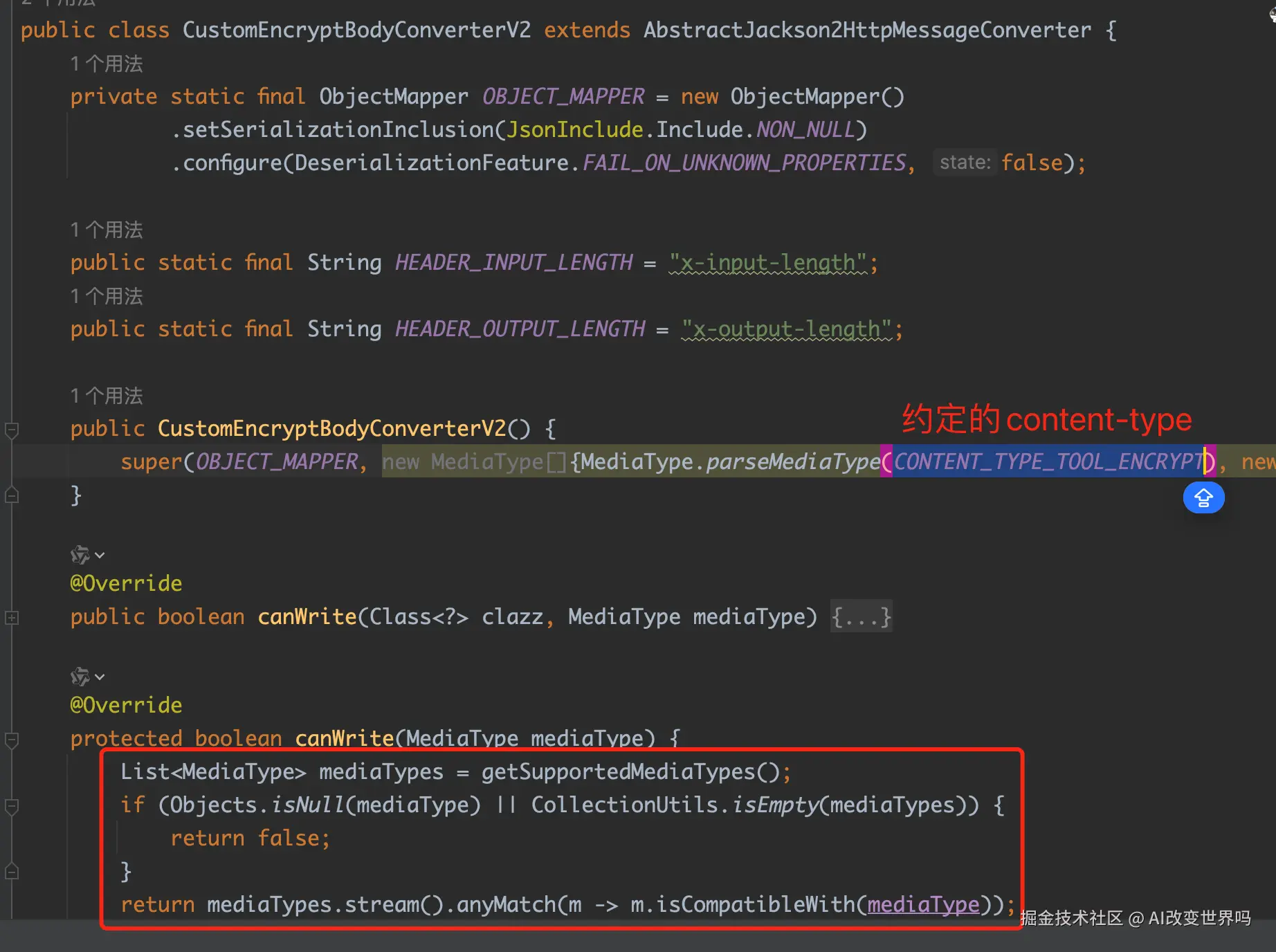This screenshot has width=1276, height=952.
Task: Click the clazz parameter in public canWrite
Action: [x=512, y=616]
